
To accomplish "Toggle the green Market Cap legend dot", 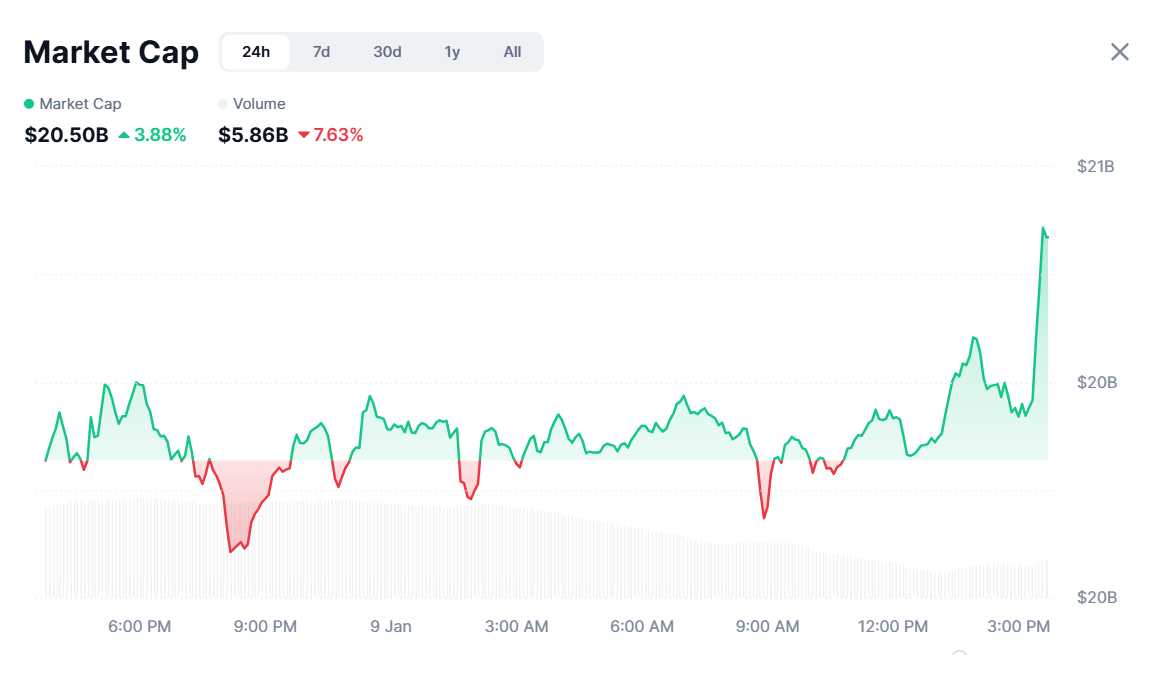I will point(29,104).
